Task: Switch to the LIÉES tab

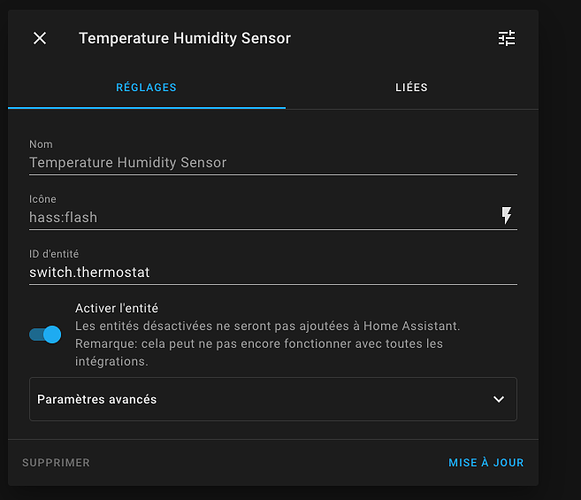Action: click(412, 87)
